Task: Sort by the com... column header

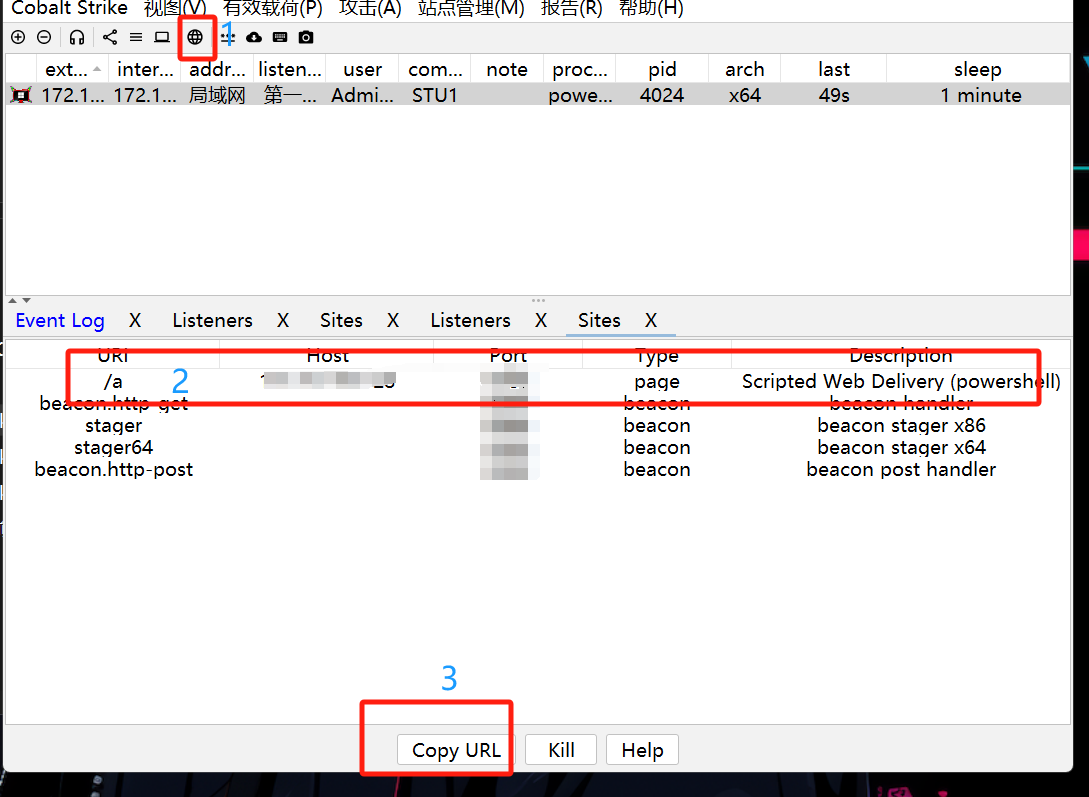Action: click(x=435, y=69)
